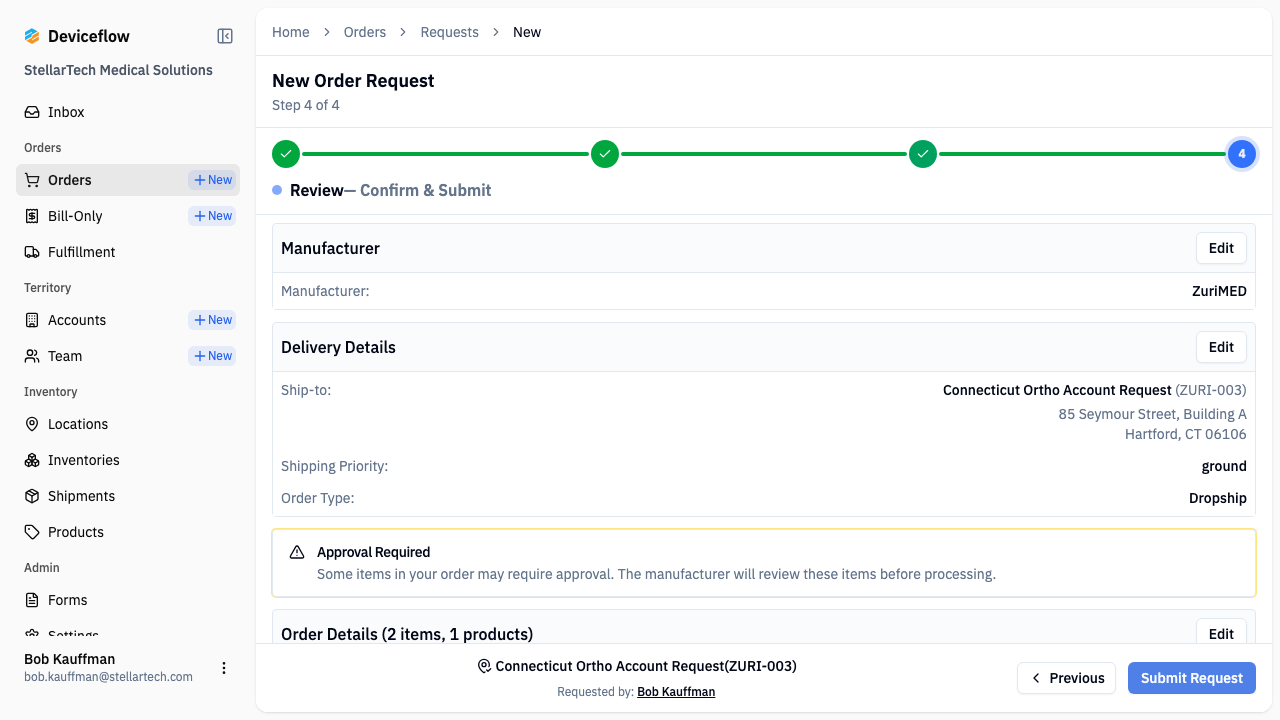Screen dimensions: 1280x720
Task: Click the Inventories boxes icon
Action: (32, 460)
